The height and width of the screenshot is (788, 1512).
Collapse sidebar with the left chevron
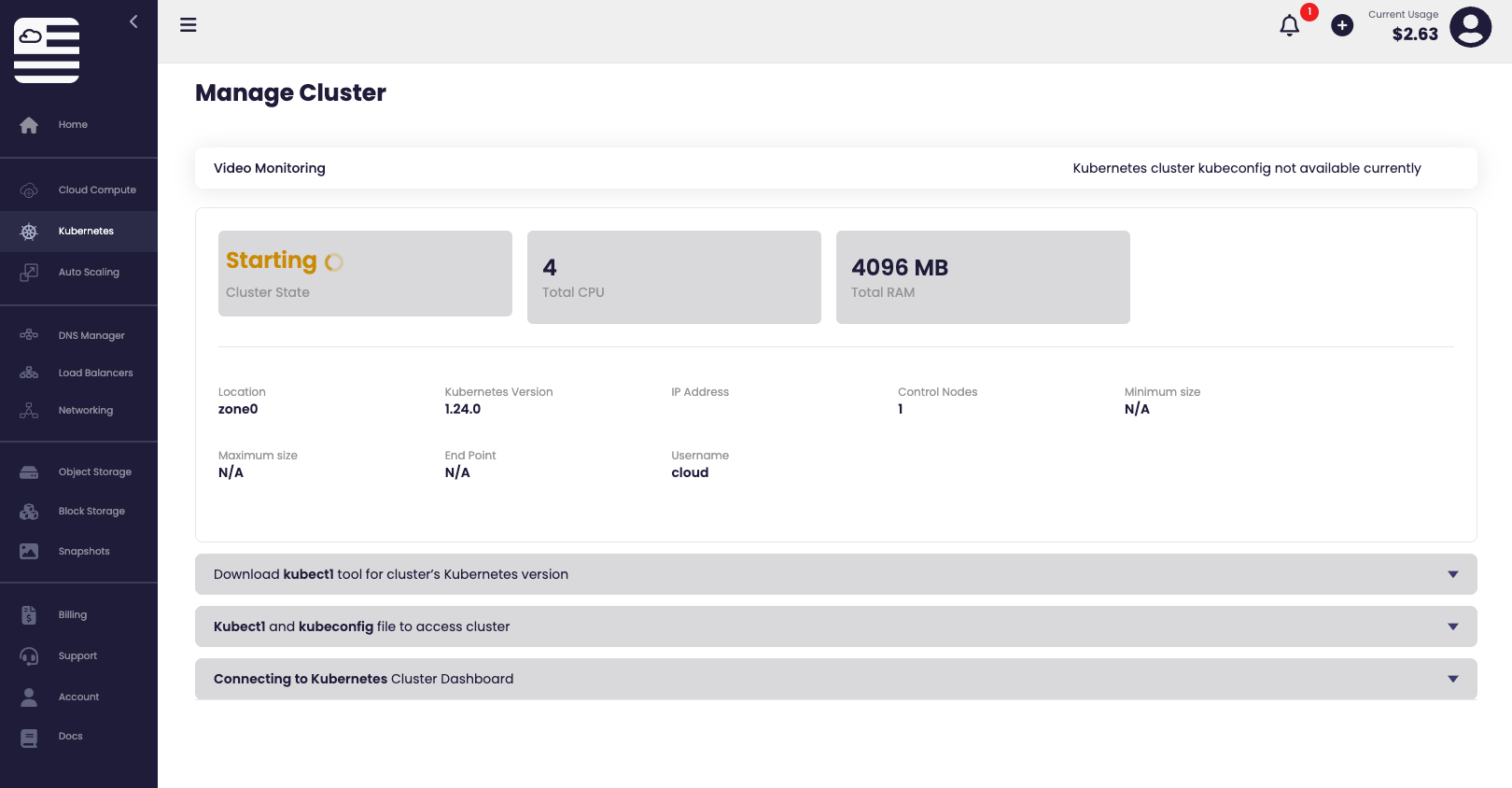(133, 21)
